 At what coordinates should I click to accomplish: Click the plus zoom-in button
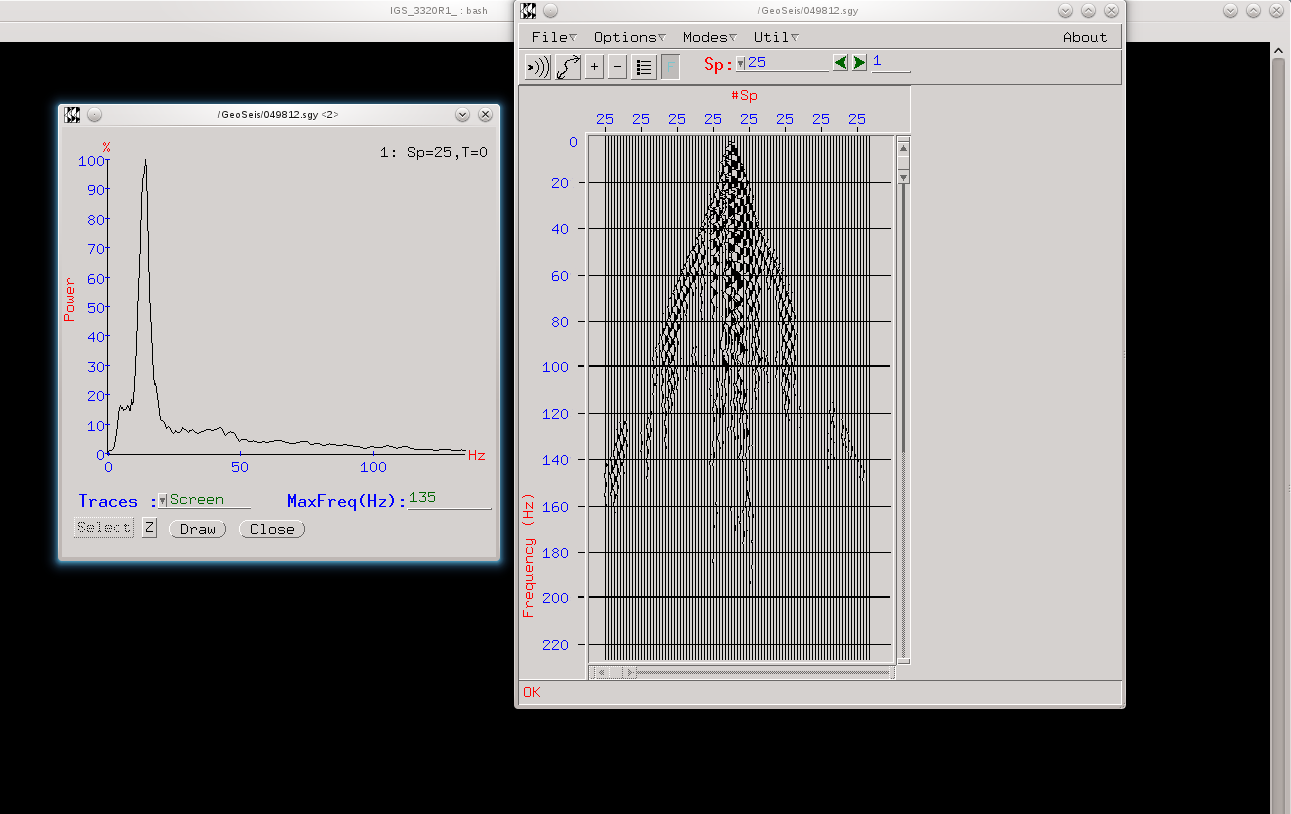point(594,67)
